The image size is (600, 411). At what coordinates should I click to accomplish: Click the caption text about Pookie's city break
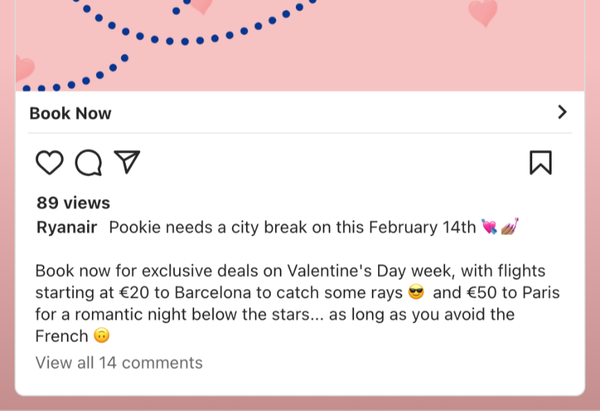point(292,227)
